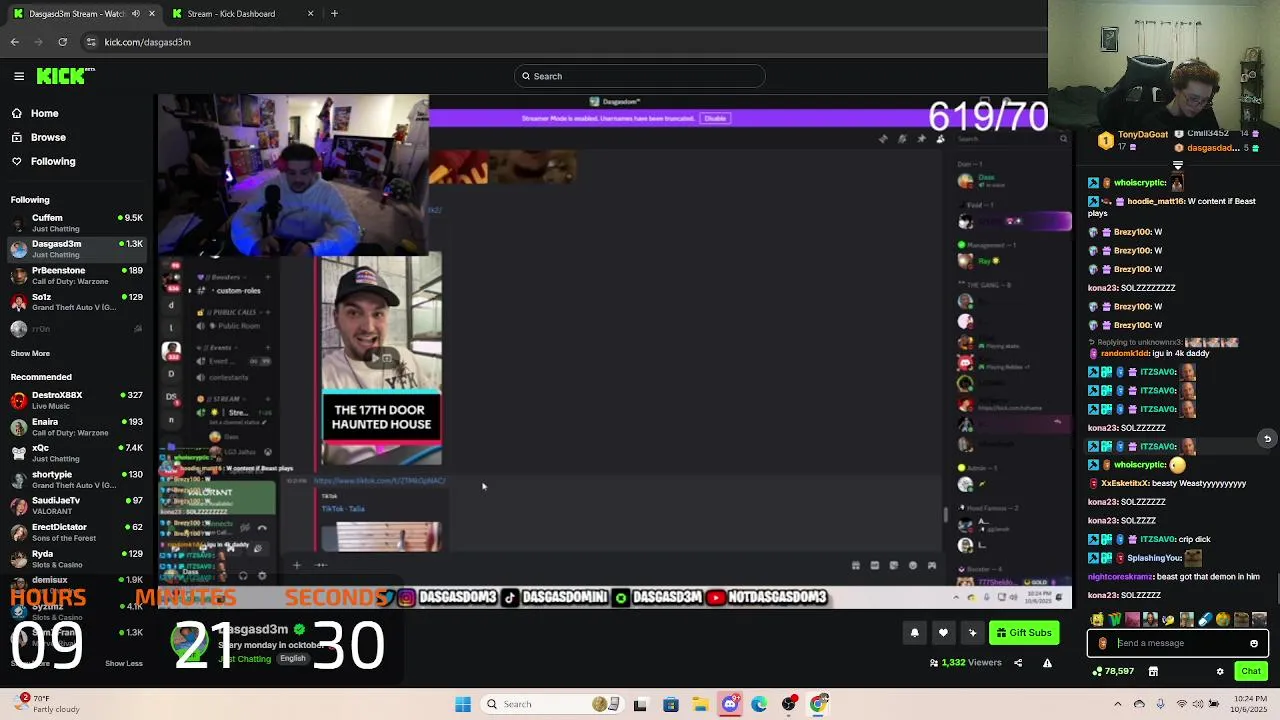Click the English language tag
This screenshot has width=1280, height=720.
click(x=292, y=659)
